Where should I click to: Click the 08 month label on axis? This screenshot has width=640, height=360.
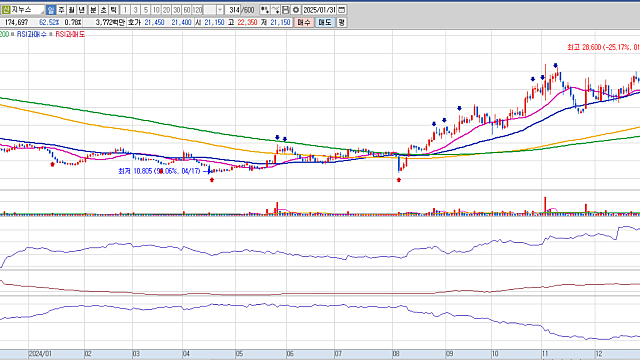[396, 354]
